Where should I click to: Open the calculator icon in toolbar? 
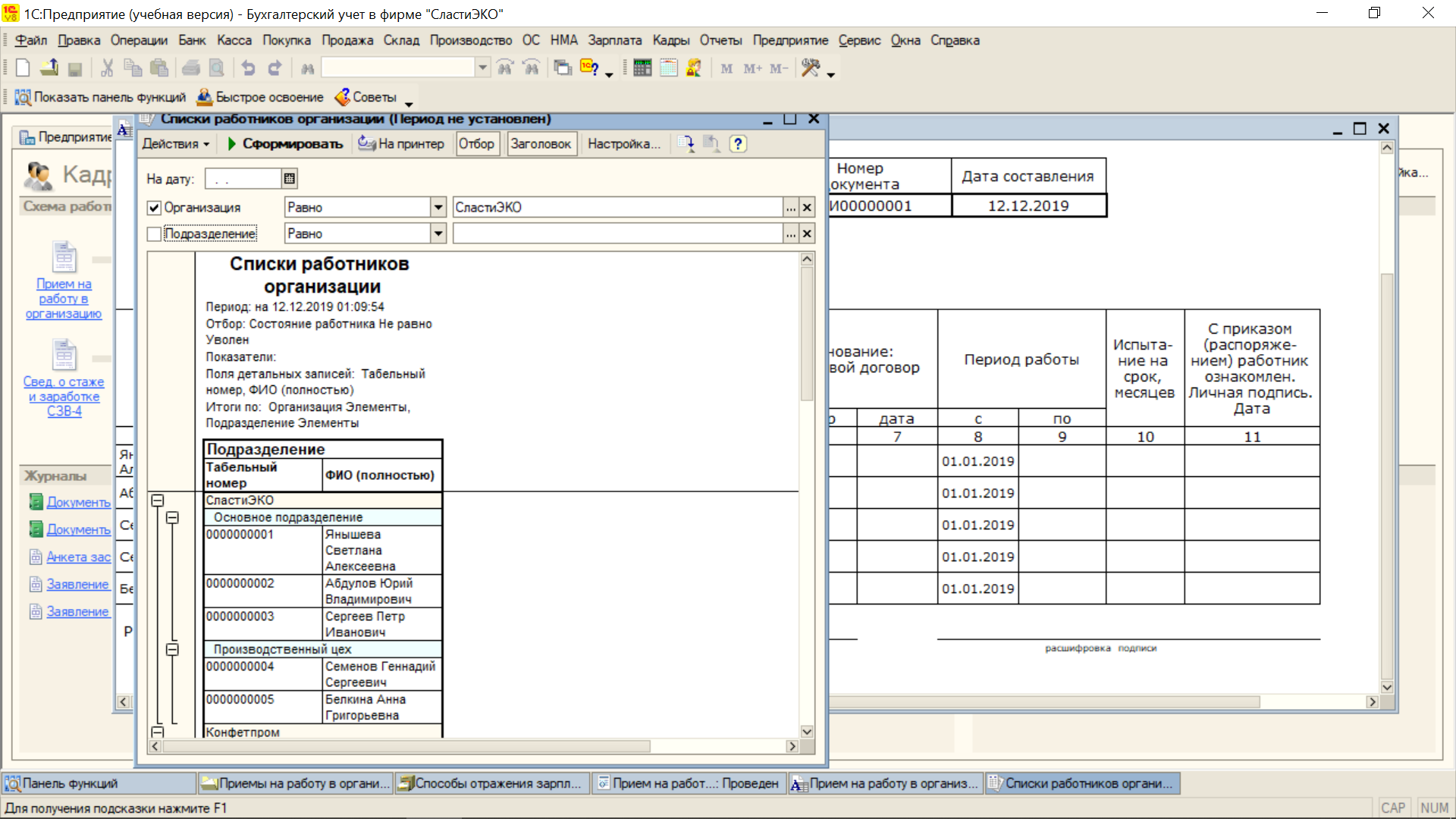coord(642,68)
